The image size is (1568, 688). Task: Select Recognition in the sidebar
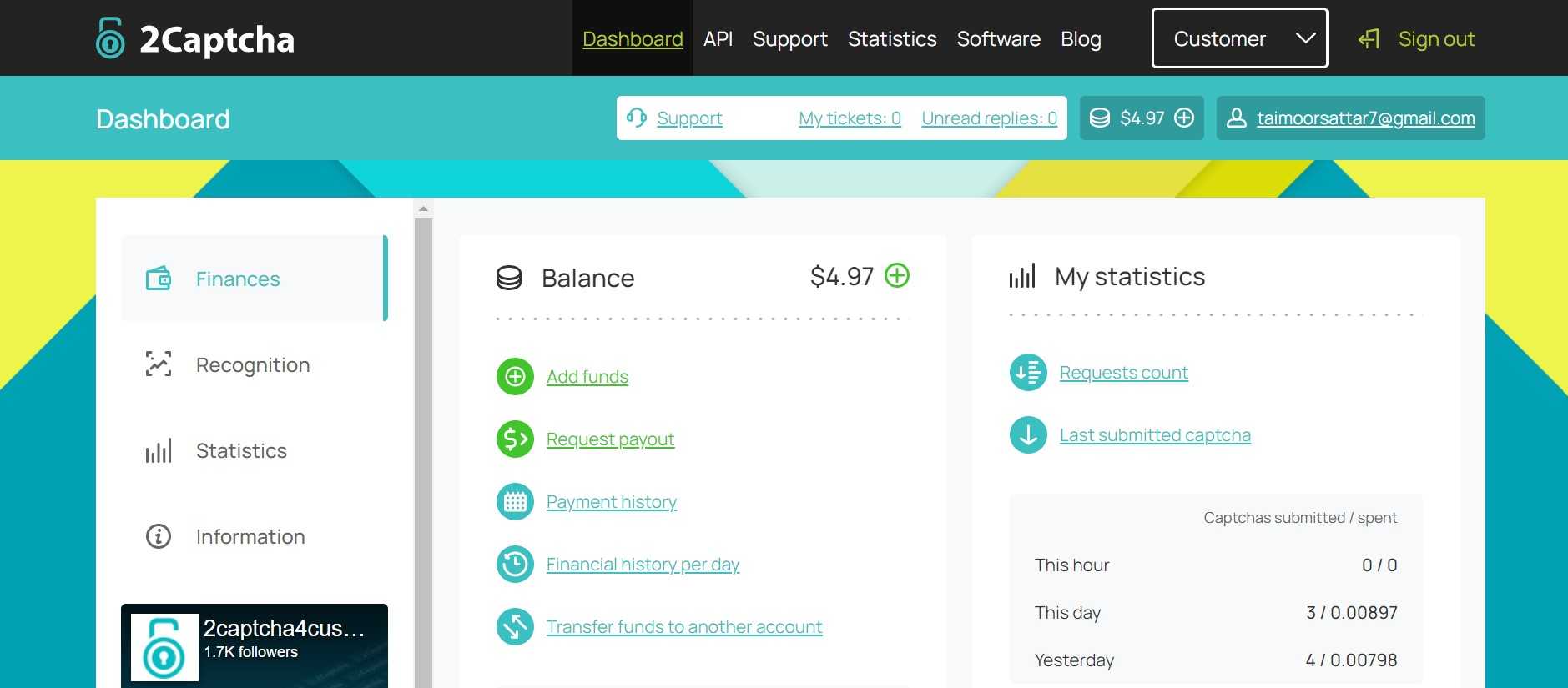pos(252,364)
